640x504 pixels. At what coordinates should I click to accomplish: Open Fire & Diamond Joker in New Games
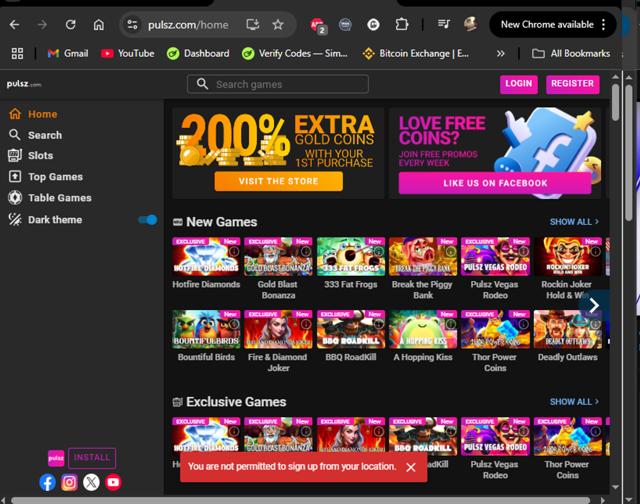pos(278,329)
